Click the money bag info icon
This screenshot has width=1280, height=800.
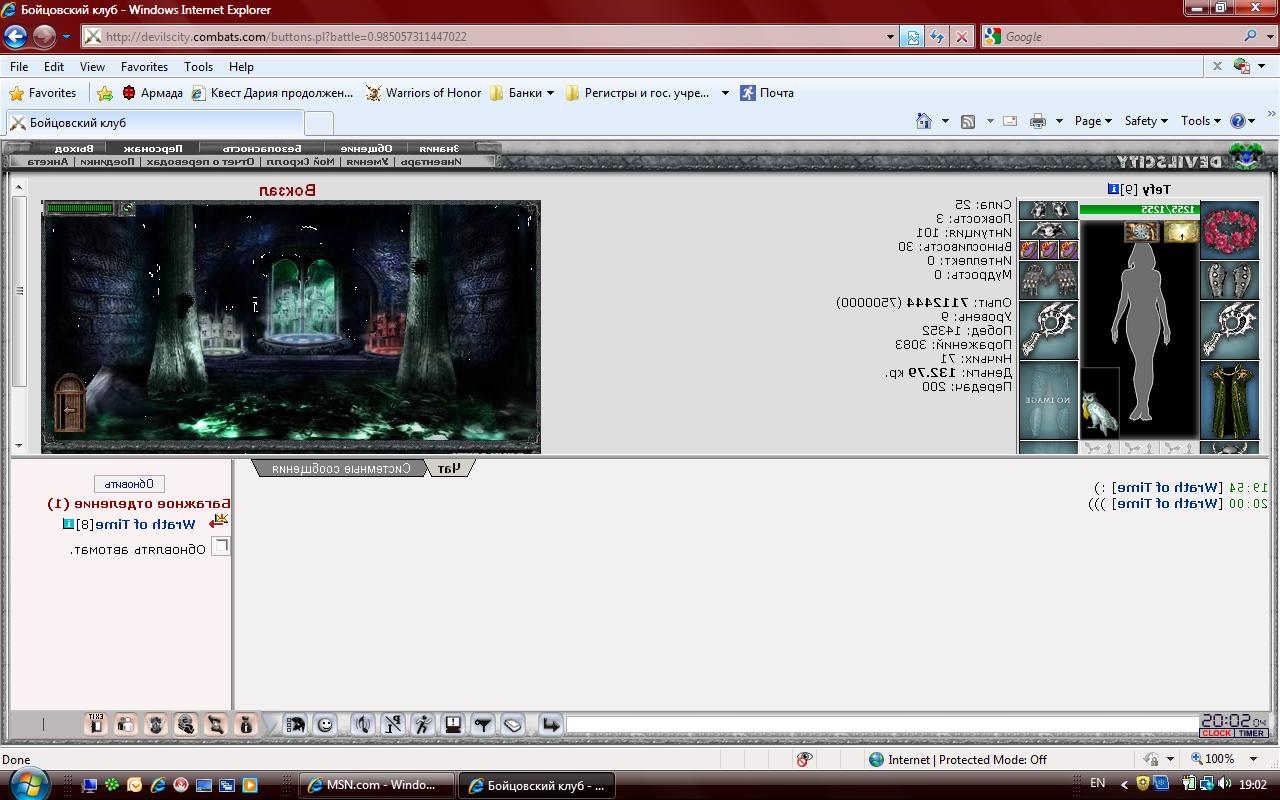[246, 724]
